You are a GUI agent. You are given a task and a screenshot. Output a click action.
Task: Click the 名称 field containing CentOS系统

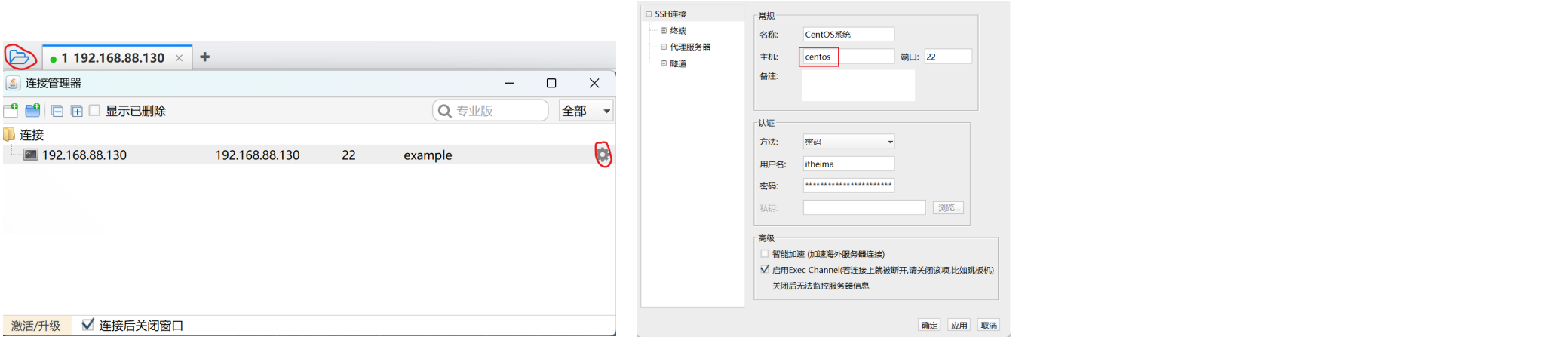848,35
